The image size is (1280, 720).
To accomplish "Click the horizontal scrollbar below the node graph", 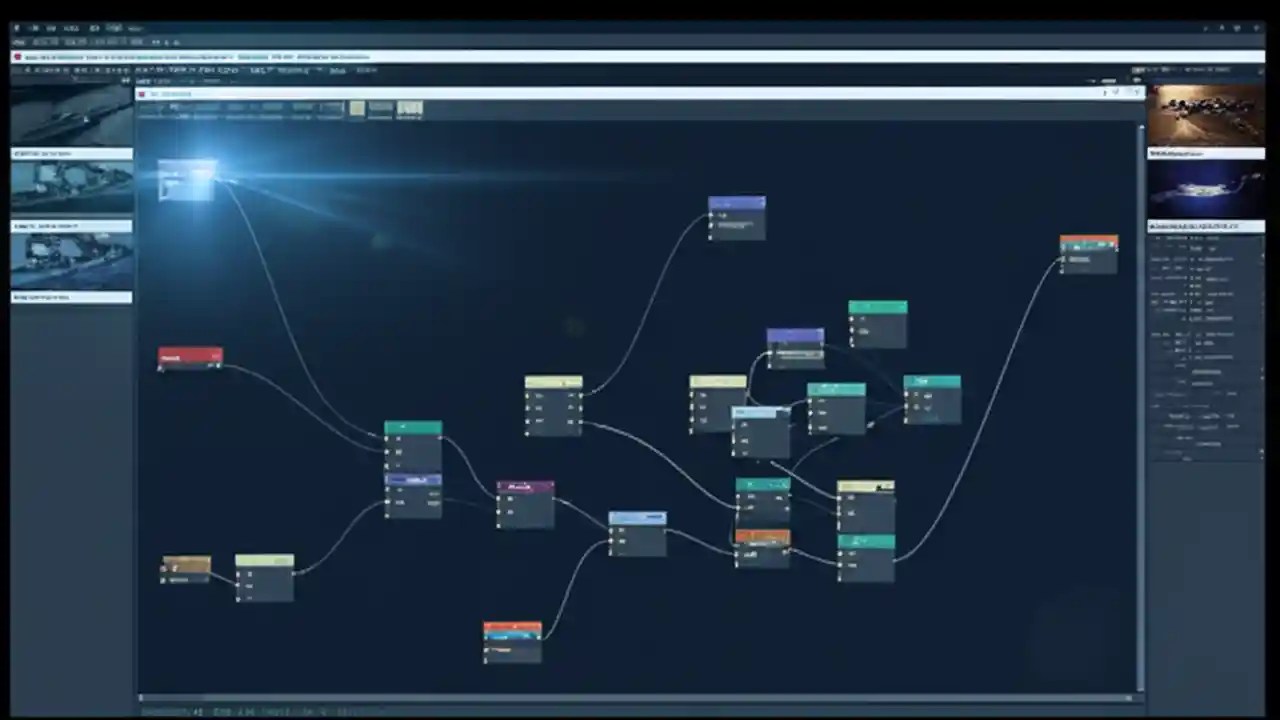I will click(640, 697).
